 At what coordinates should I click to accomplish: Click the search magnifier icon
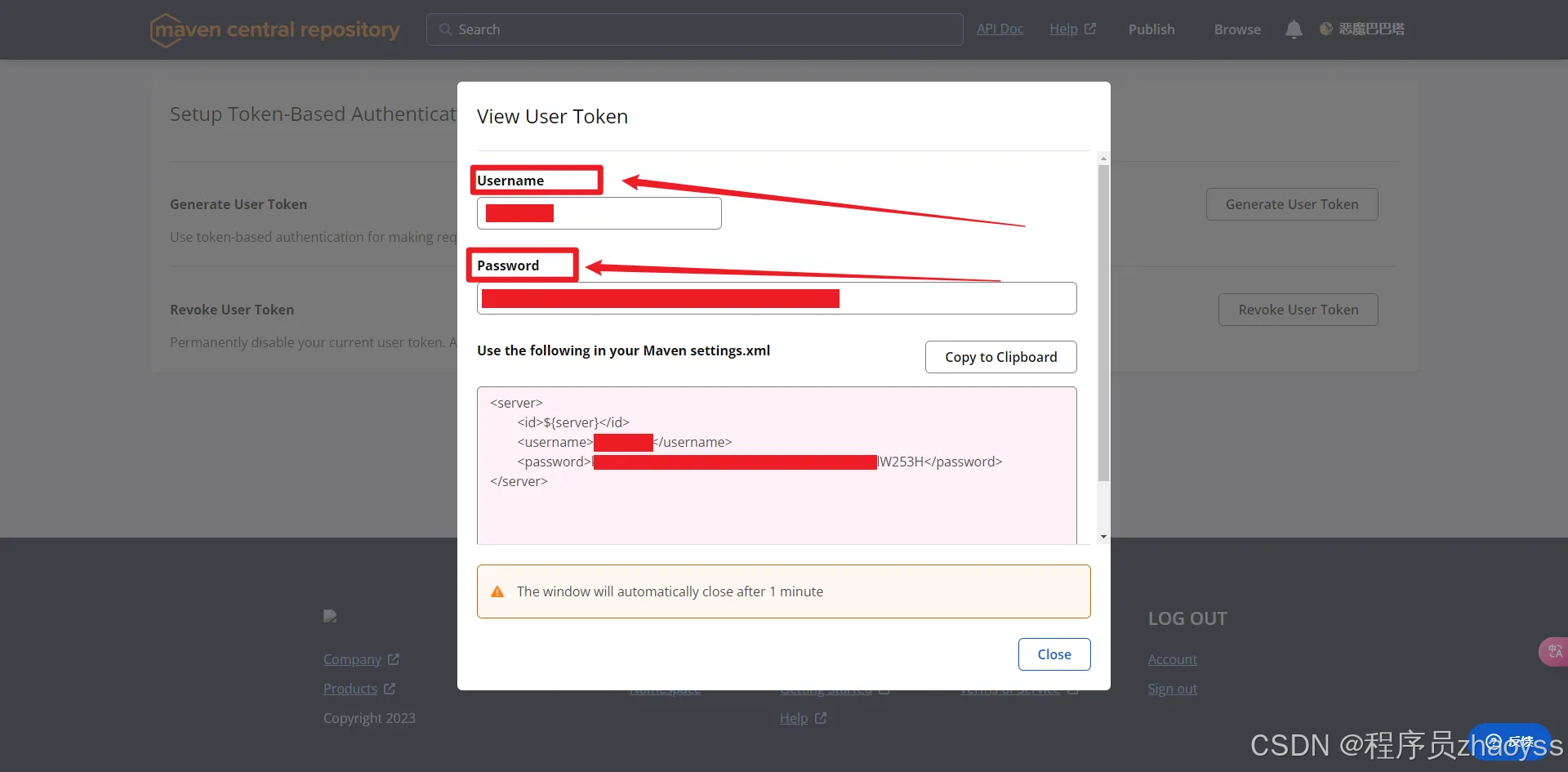[x=445, y=29]
